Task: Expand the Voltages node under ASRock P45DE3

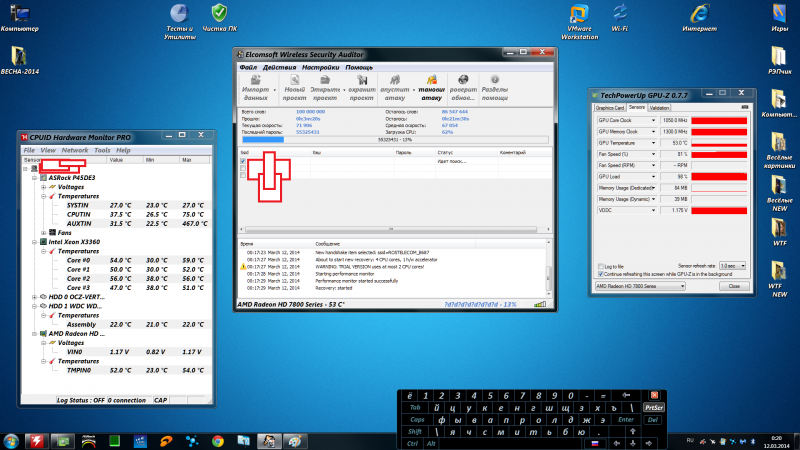Action: [44, 187]
